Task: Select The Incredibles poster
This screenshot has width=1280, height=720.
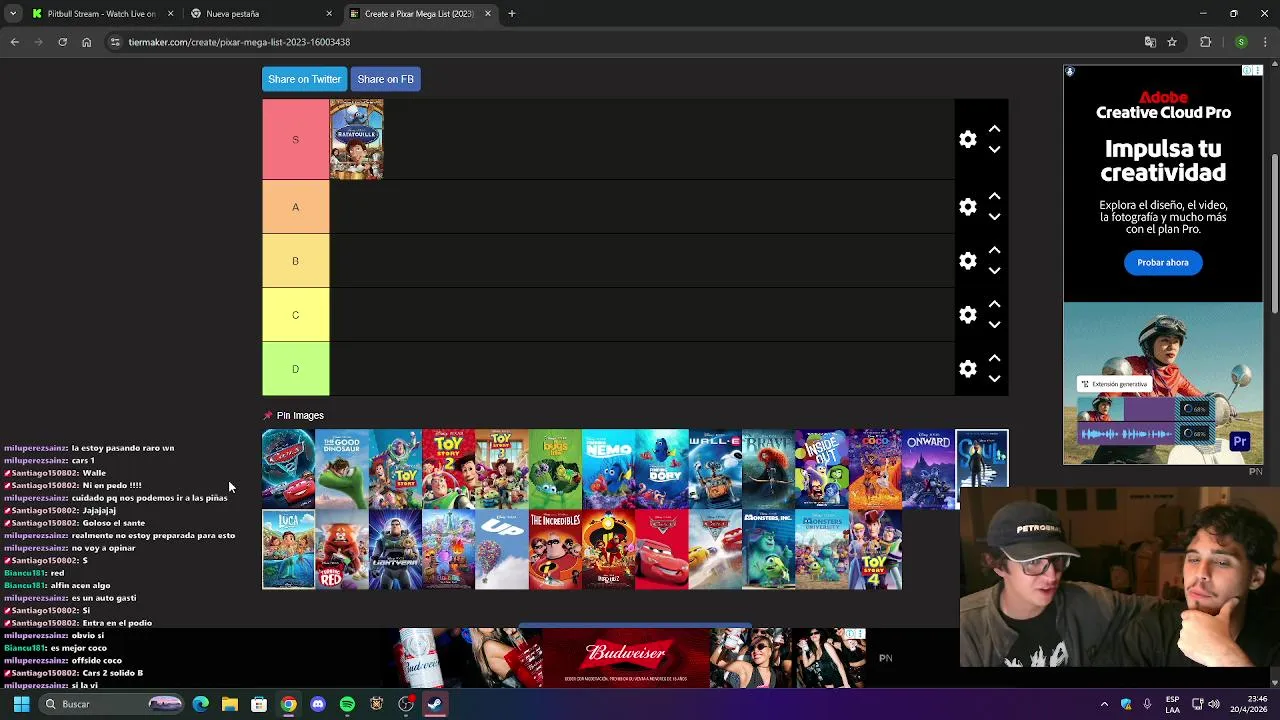Action: click(555, 549)
